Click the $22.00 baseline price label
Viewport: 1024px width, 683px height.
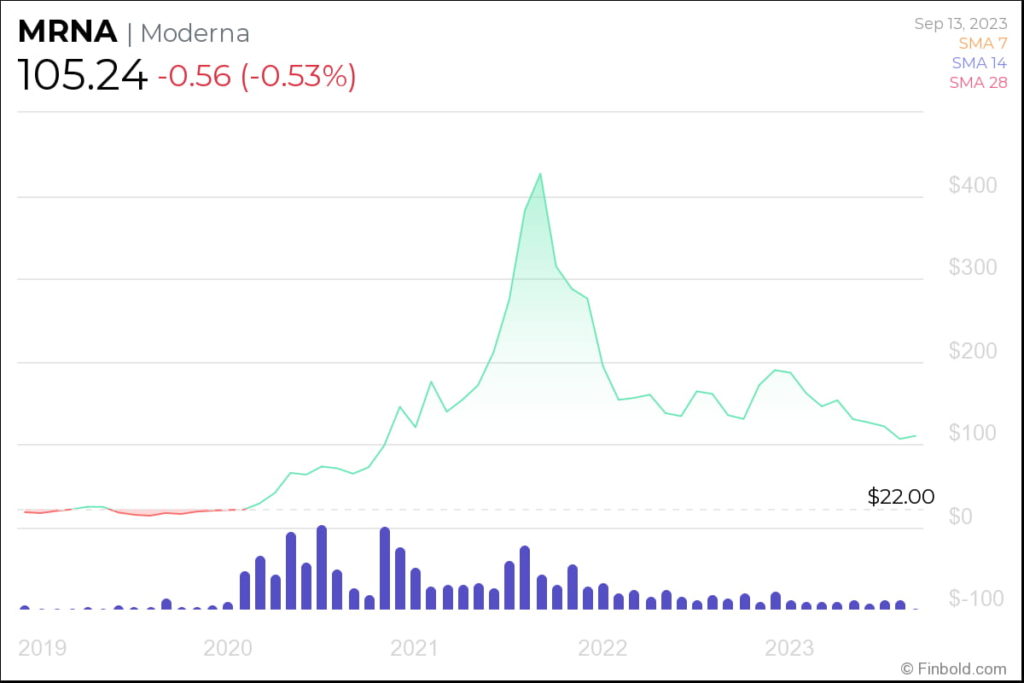(900, 496)
